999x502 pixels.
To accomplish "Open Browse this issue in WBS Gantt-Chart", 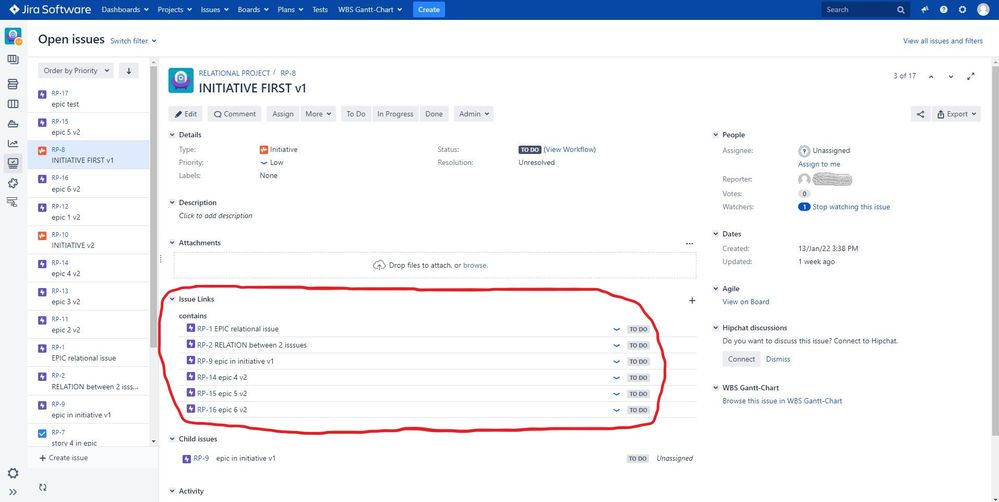I will pos(782,401).
